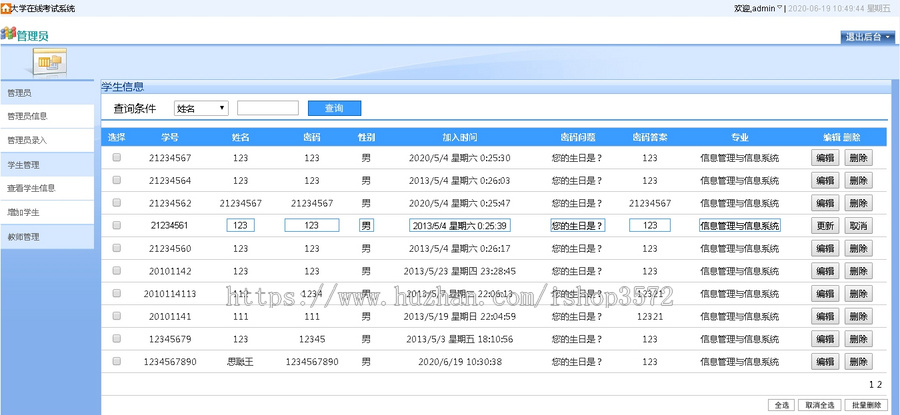Click the 专业 column header

coord(739,138)
